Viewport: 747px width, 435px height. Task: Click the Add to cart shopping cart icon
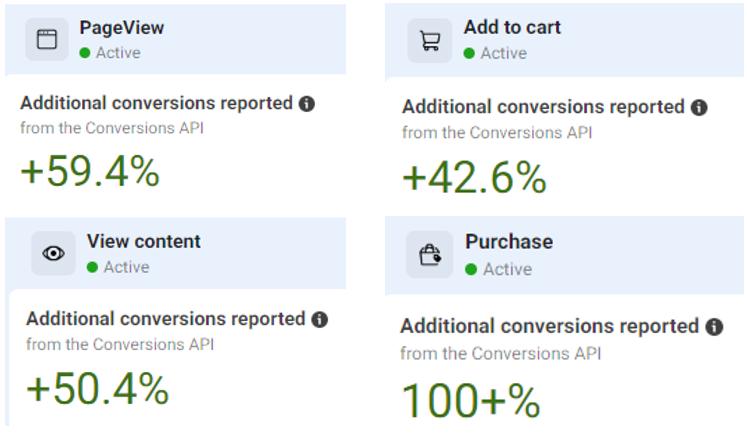pyautogui.click(x=430, y=40)
